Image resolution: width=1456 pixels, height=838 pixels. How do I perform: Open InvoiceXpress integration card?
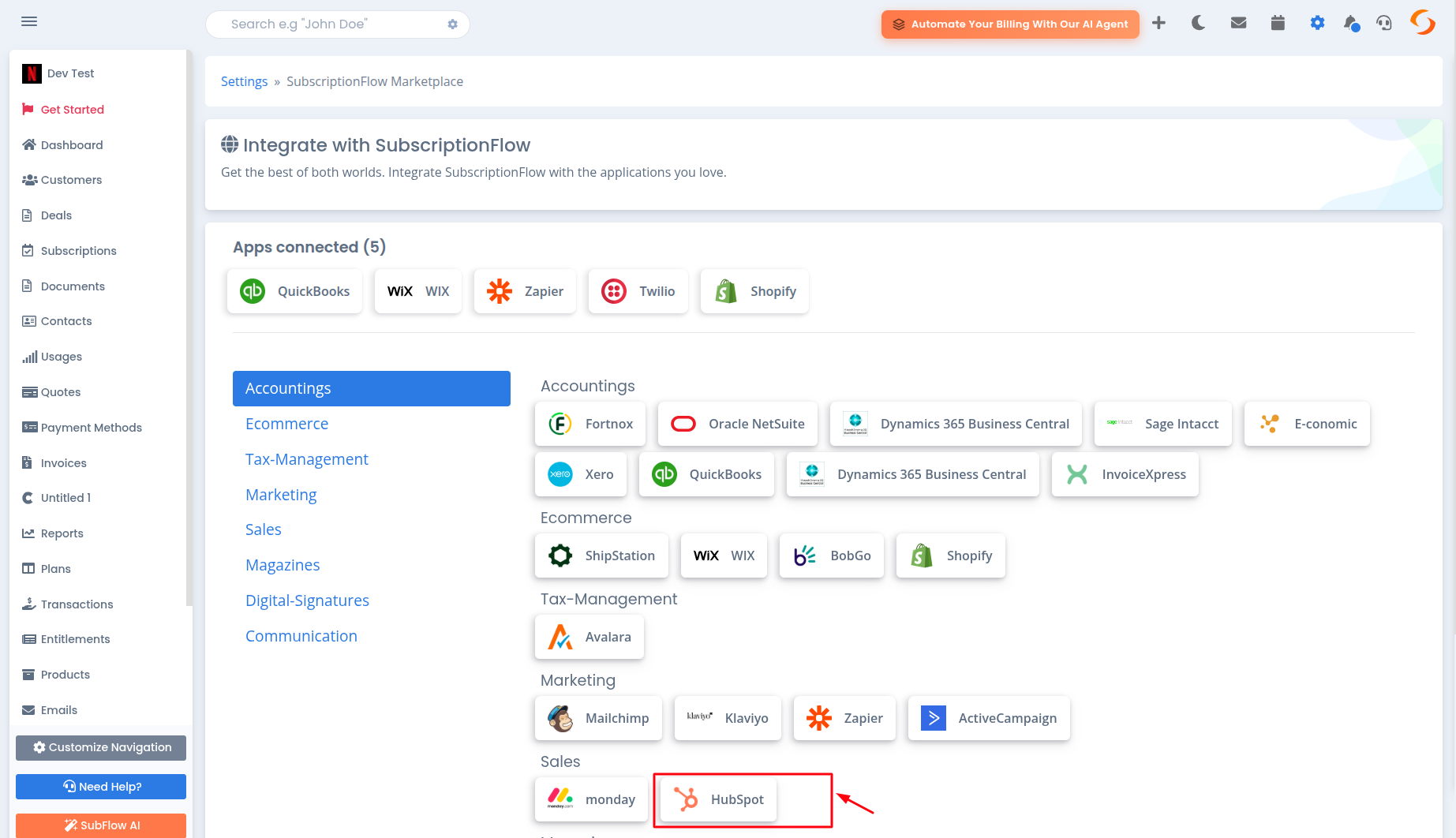point(1125,474)
